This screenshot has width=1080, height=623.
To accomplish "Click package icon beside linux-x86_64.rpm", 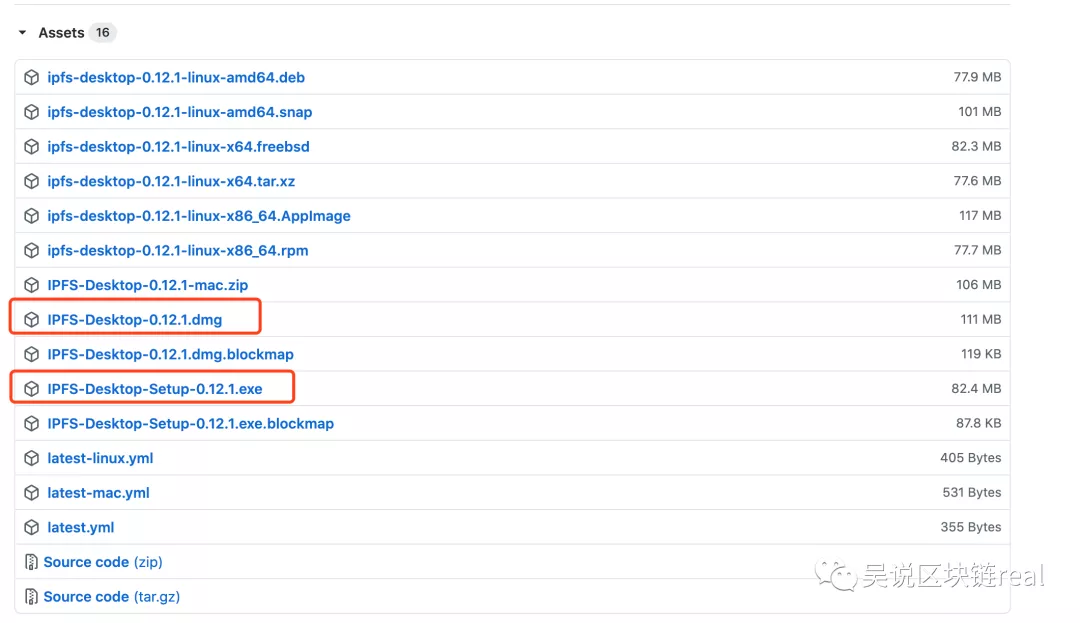I will pos(32,251).
